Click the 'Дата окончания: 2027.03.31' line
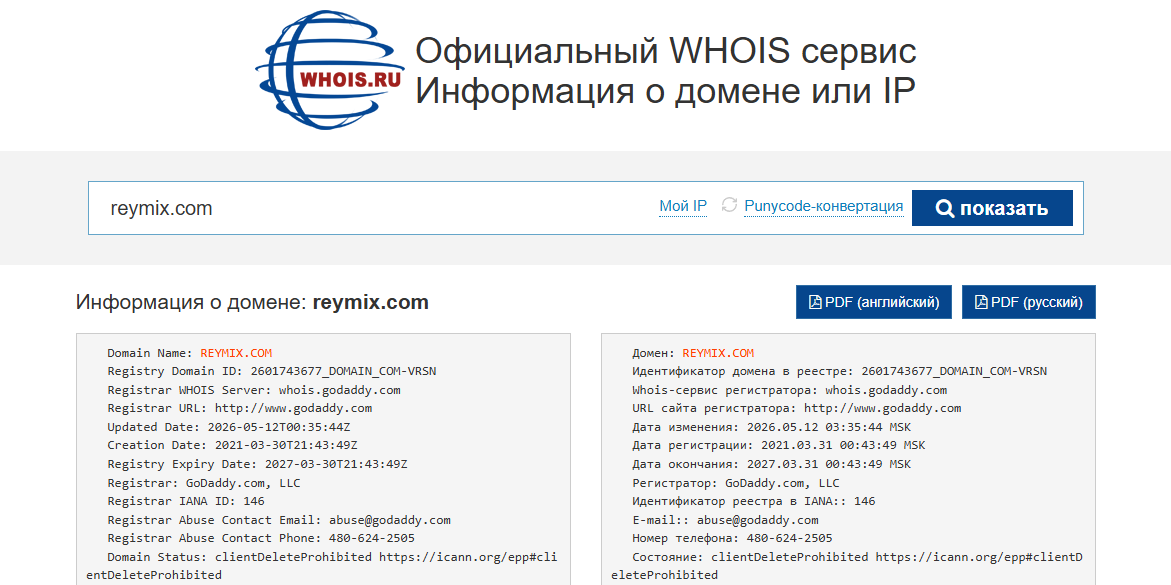 point(771,464)
